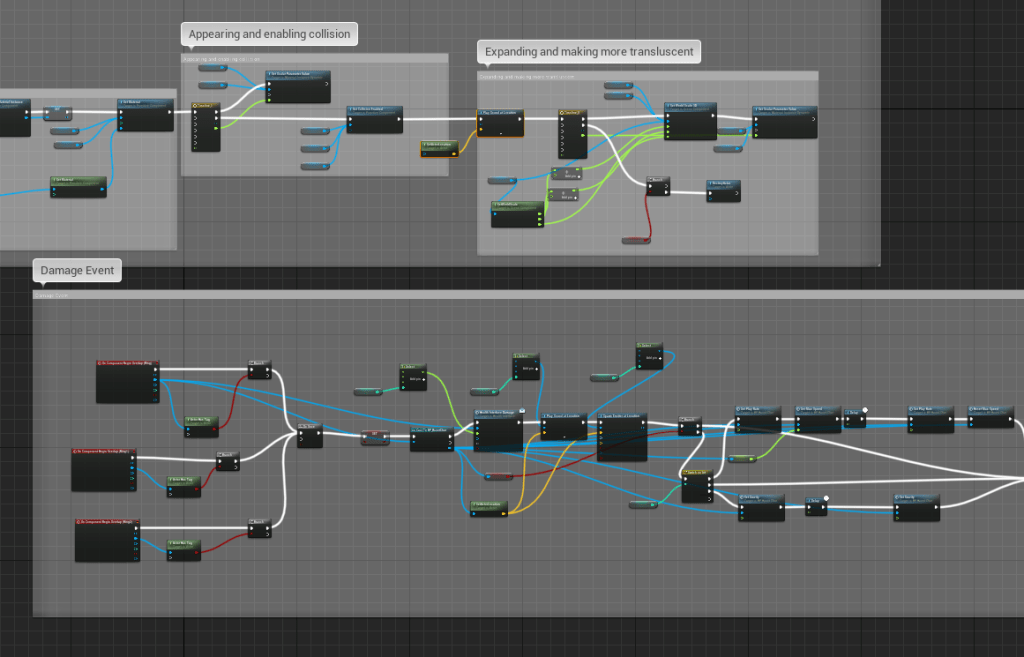Click the 'Damage Event' comment bubble
Viewport: 1024px width, 657px height.
click(77, 270)
